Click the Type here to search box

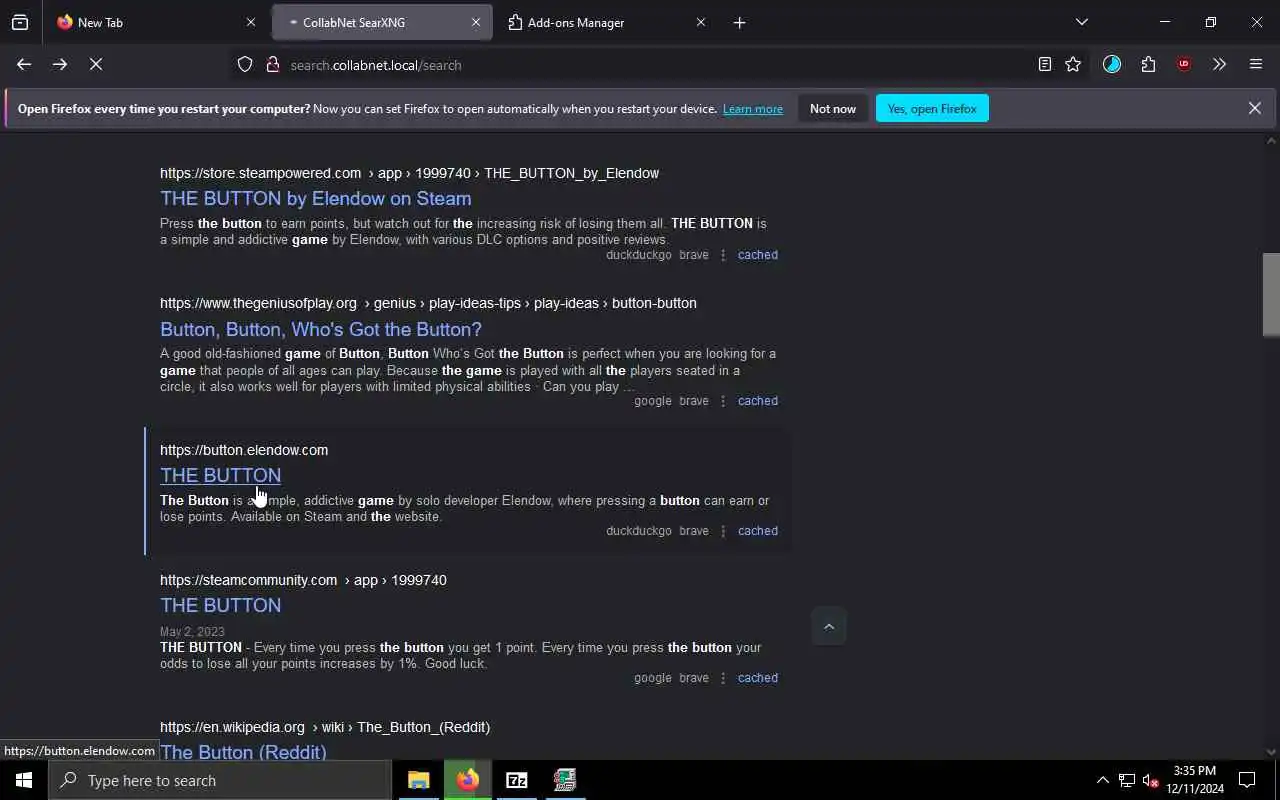[x=220, y=780]
